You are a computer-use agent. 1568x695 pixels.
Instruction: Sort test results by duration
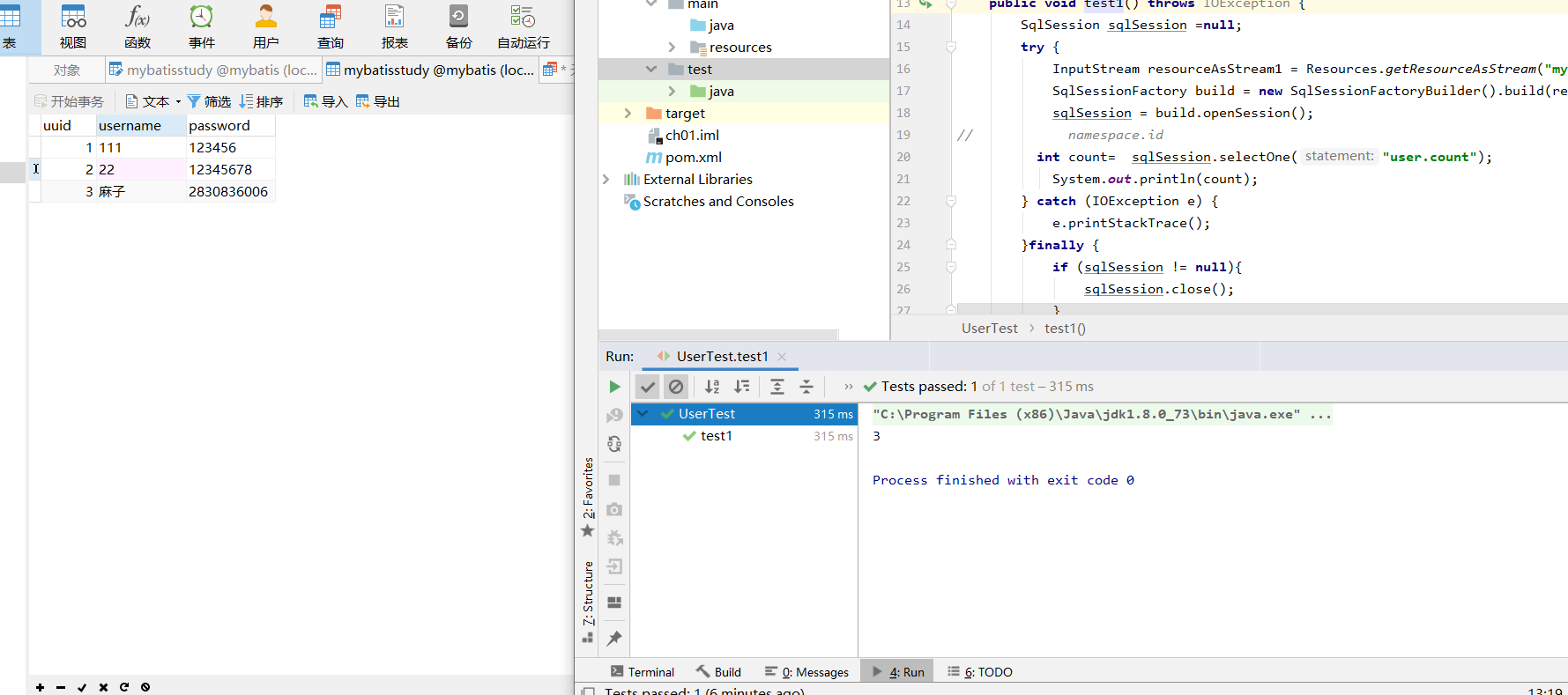tap(742, 387)
